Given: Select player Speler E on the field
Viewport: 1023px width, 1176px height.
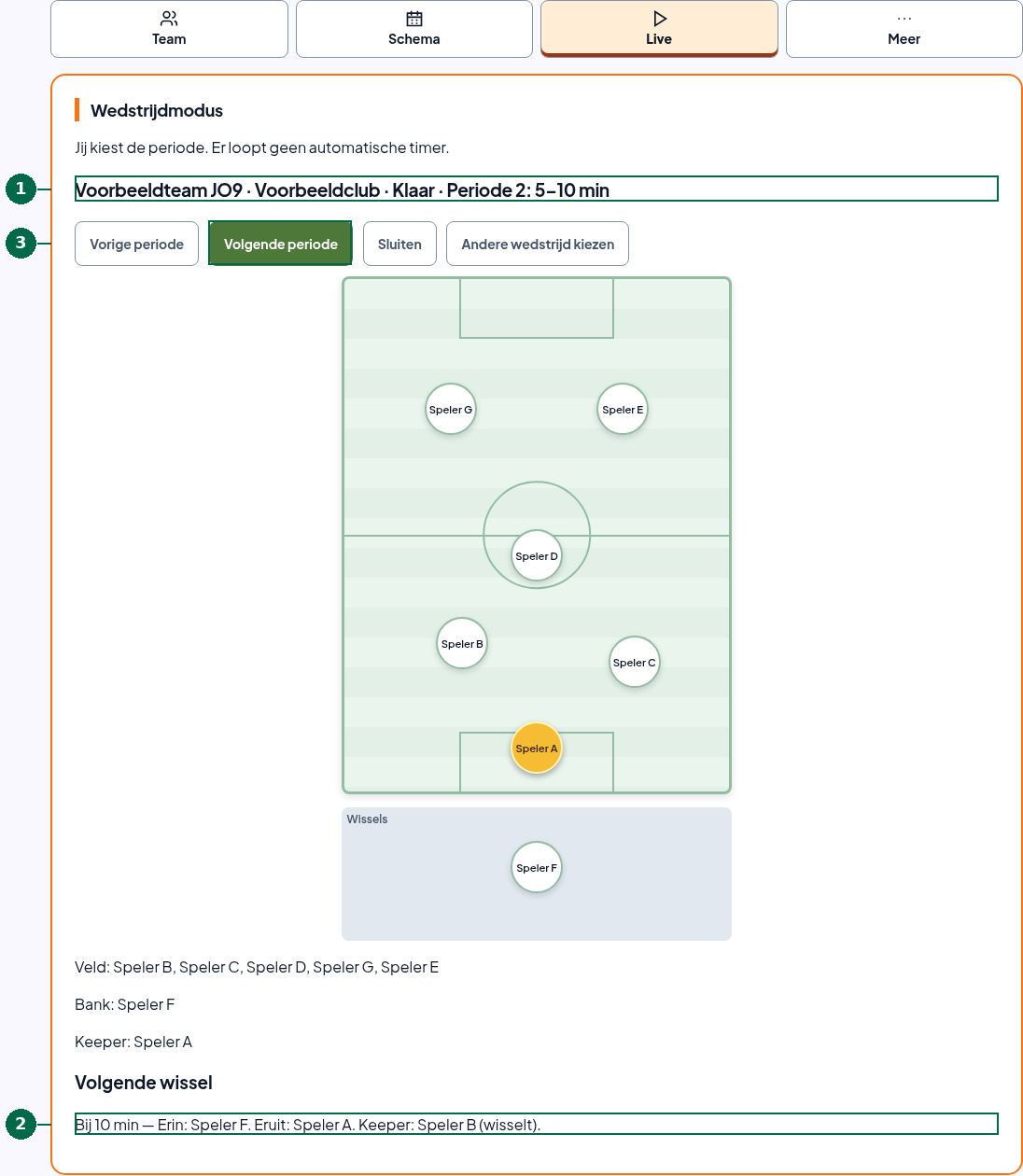Looking at the screenshot, I should [x=623, y=409].
